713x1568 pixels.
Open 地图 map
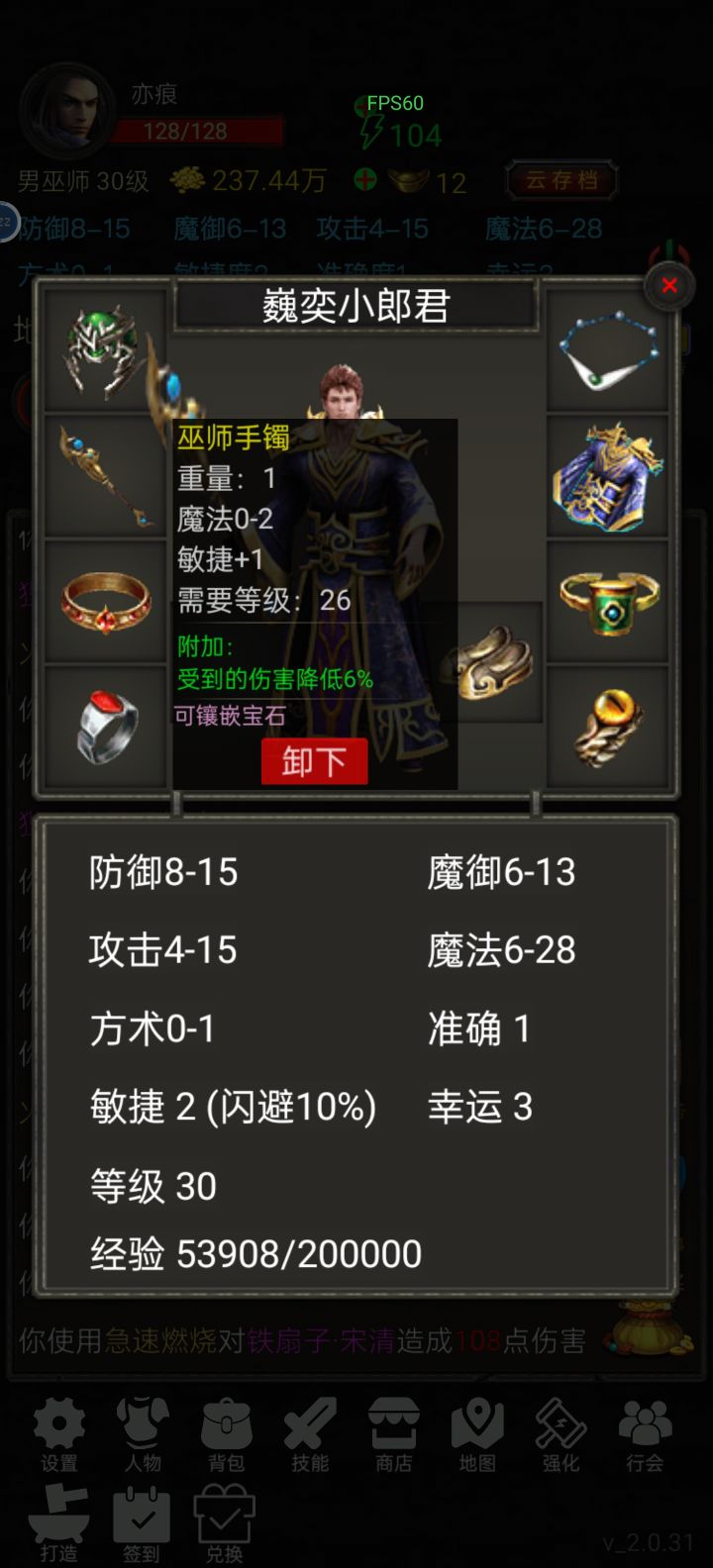click(x=477, y=1435)
